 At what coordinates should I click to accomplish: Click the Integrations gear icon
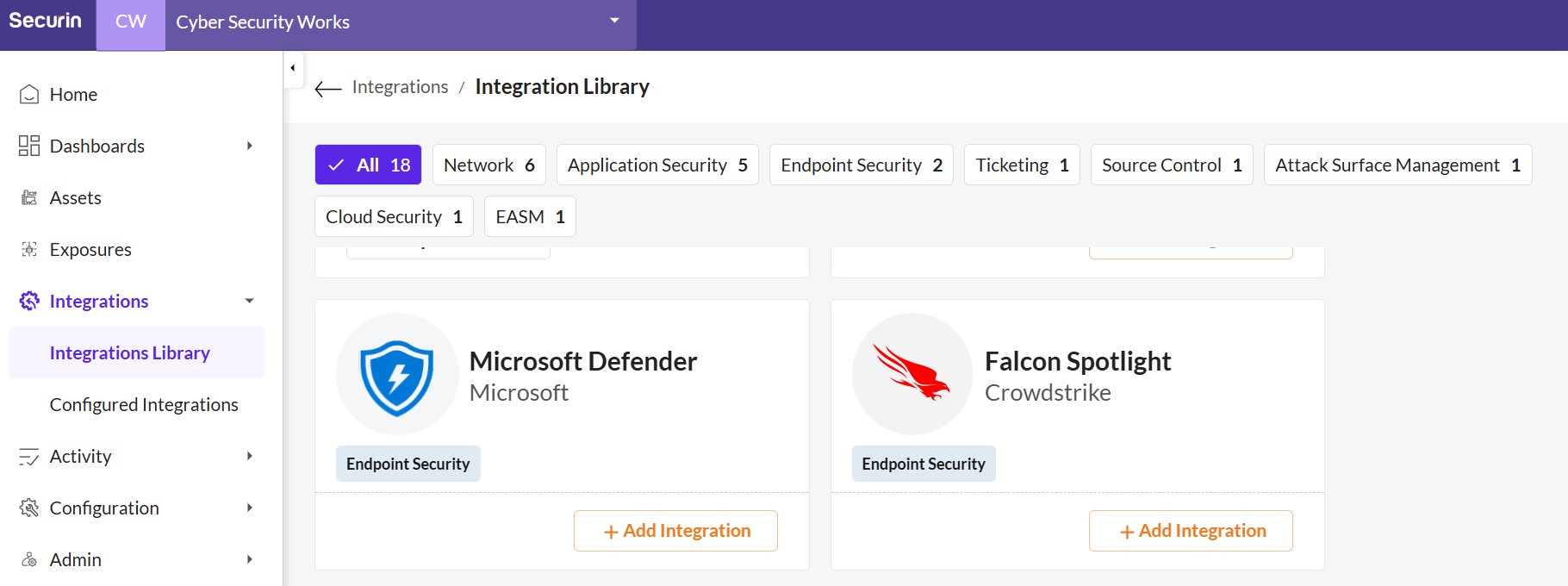tap(29, 301)
